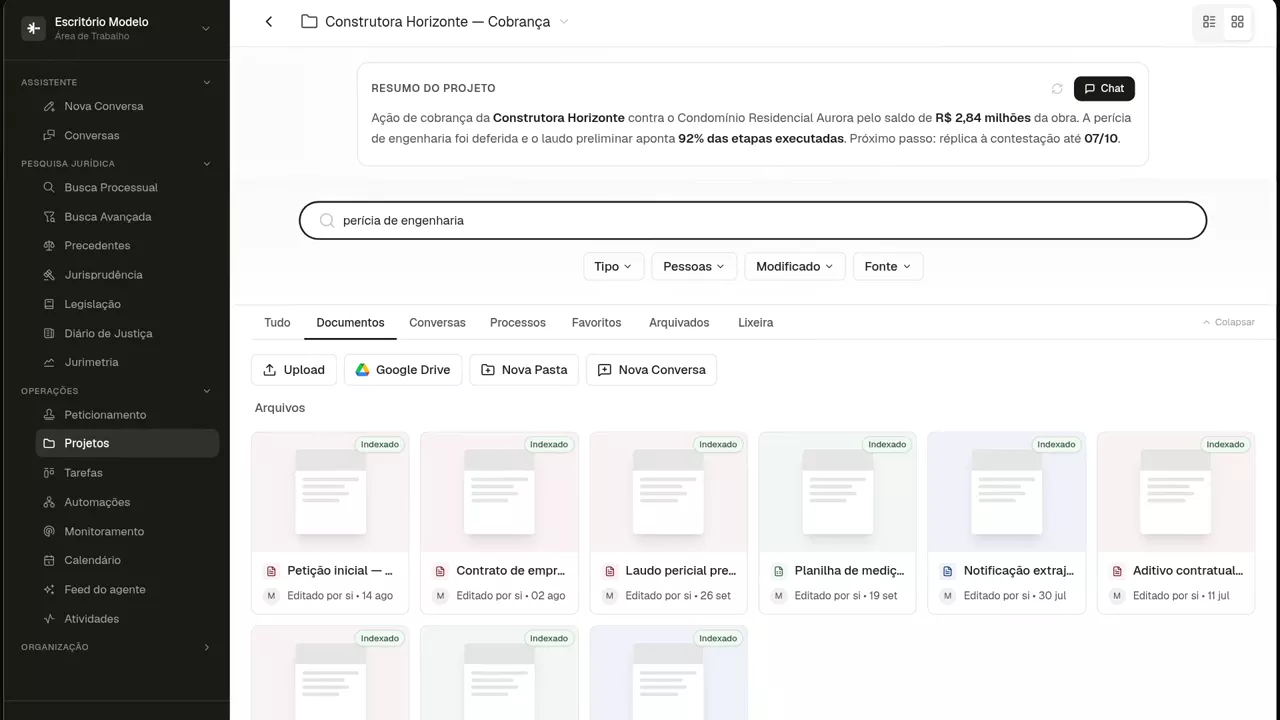This screenshot has height=720, width=1280.
Task: Click the Peticionamento stamp icon
Action: click(49, 415)
